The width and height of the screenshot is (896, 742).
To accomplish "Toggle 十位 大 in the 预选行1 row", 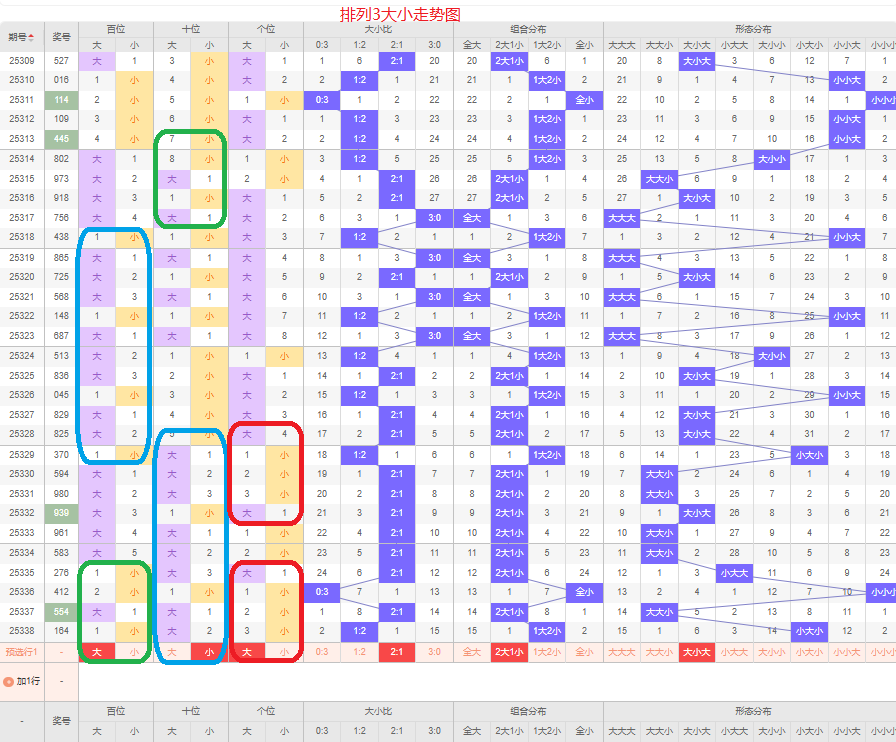I will (172, 652).
